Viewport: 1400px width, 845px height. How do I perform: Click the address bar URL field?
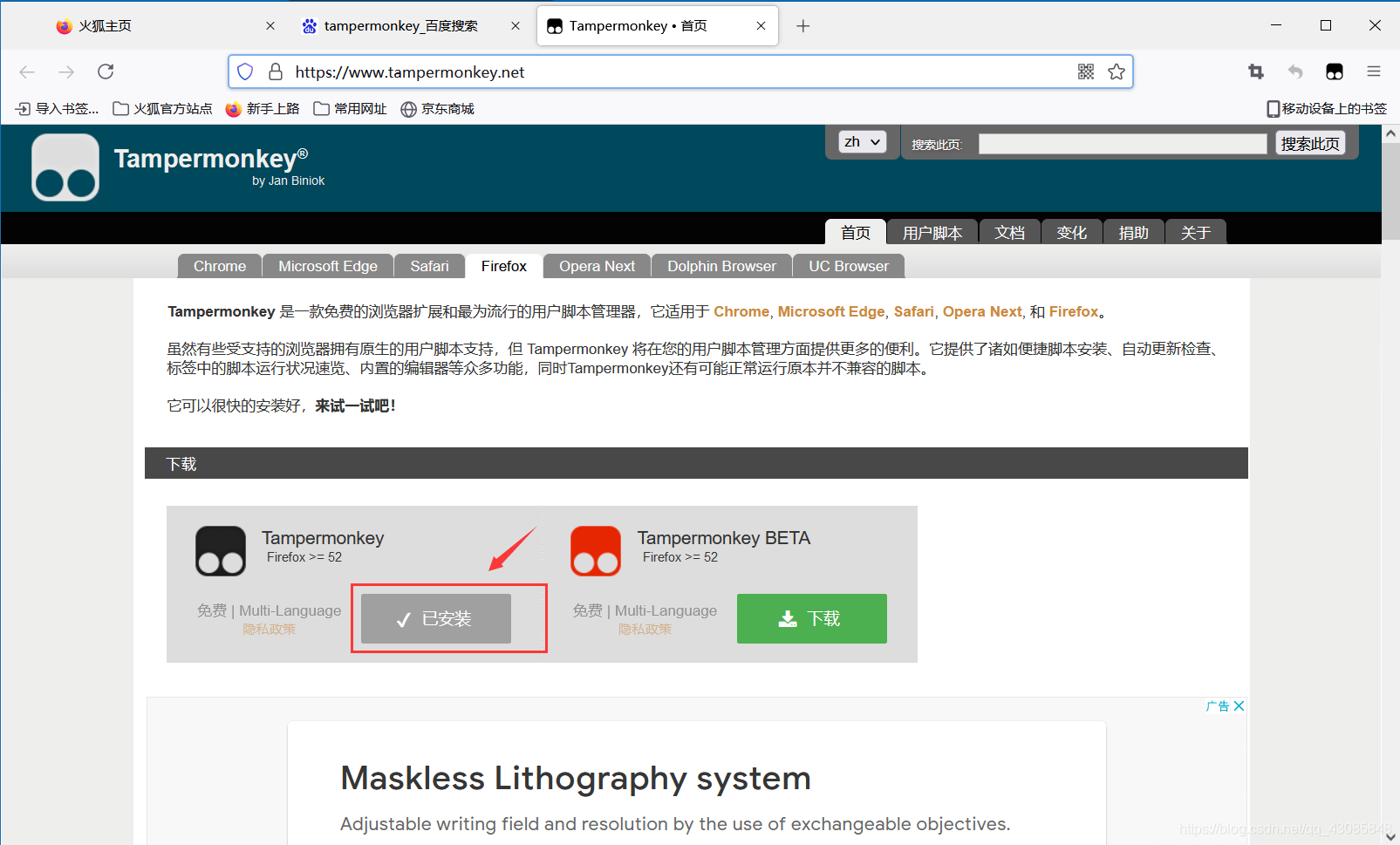pos(680,72)
